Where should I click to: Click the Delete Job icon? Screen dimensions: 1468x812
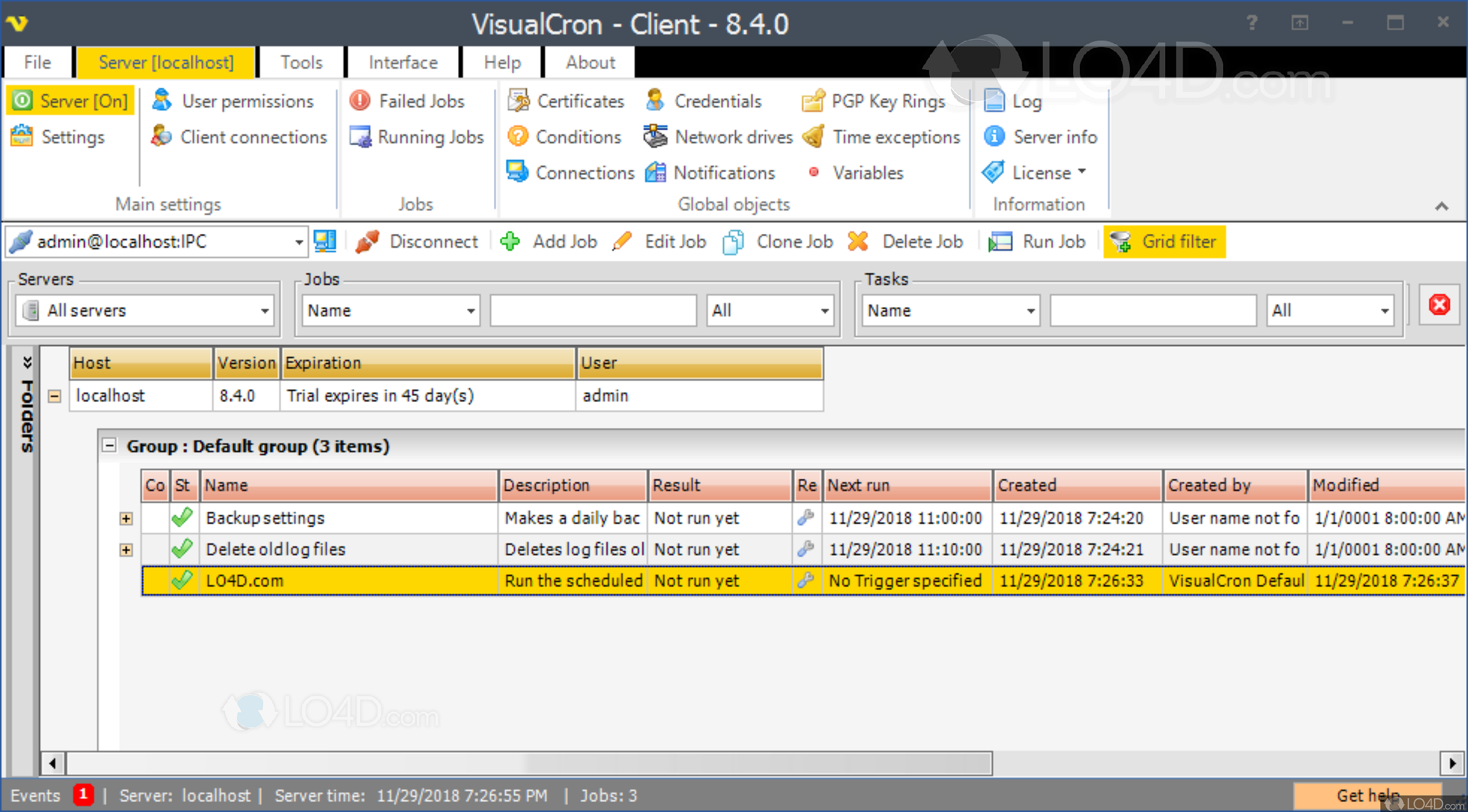pos(858,241)
